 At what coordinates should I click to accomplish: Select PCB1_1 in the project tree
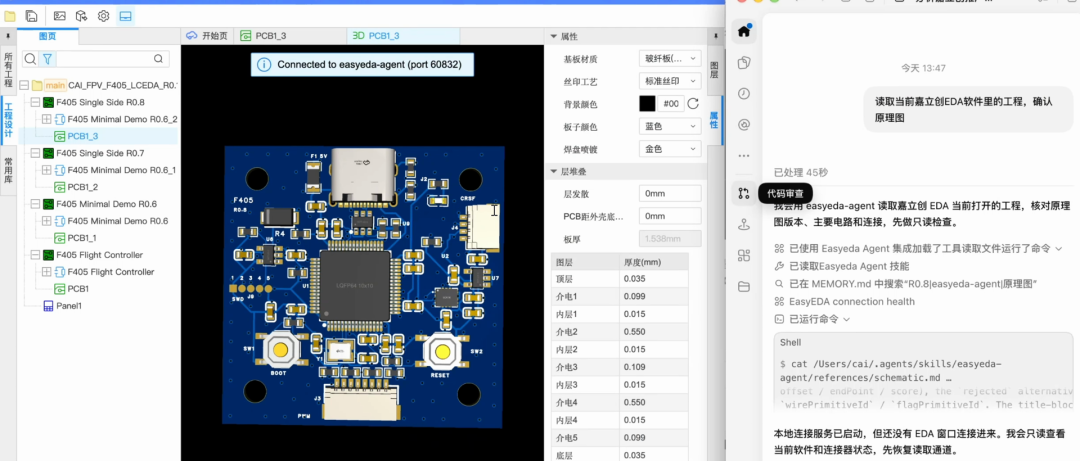click(83, 238)
